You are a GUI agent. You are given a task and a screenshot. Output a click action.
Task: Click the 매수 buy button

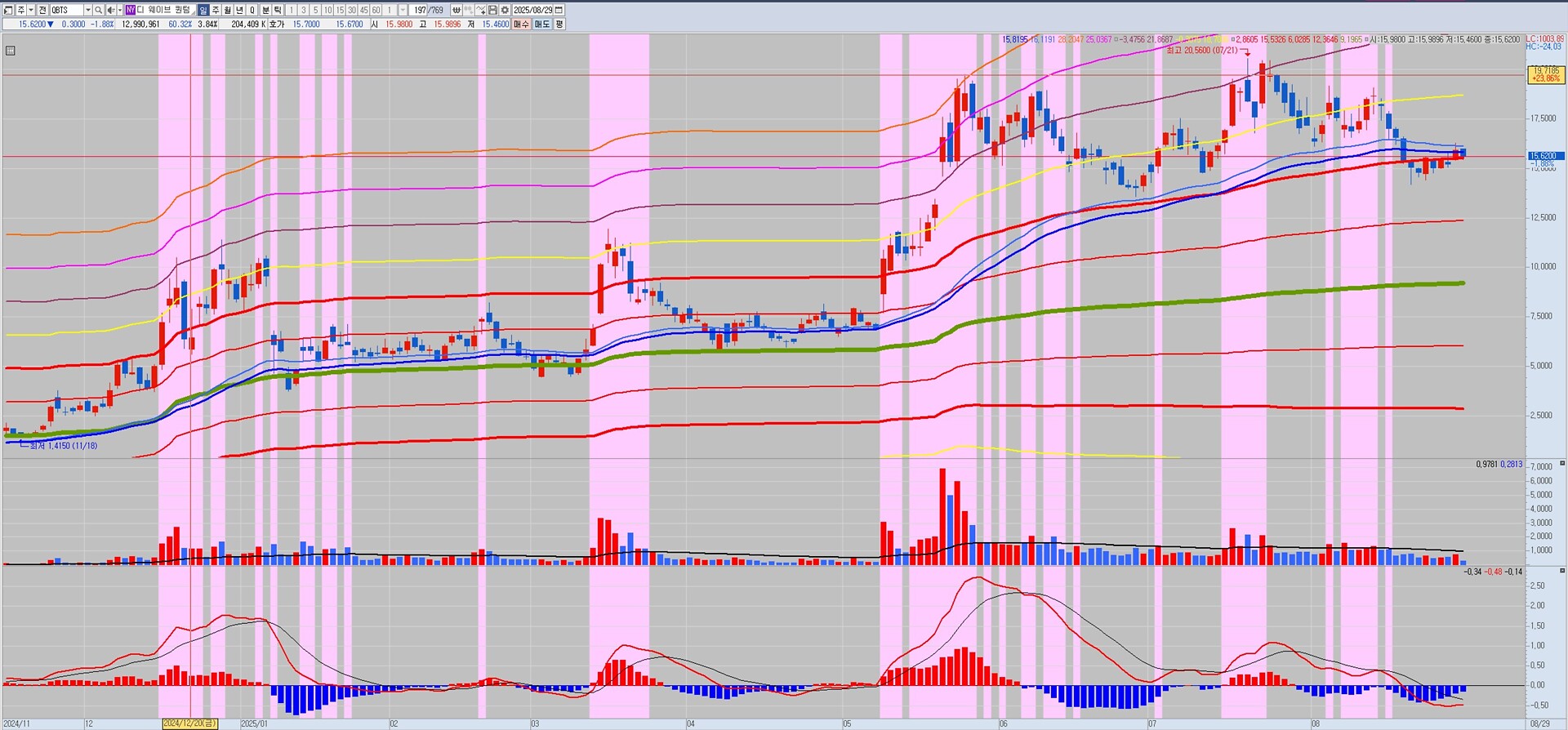pyautogui.click(x=521, y=24)
